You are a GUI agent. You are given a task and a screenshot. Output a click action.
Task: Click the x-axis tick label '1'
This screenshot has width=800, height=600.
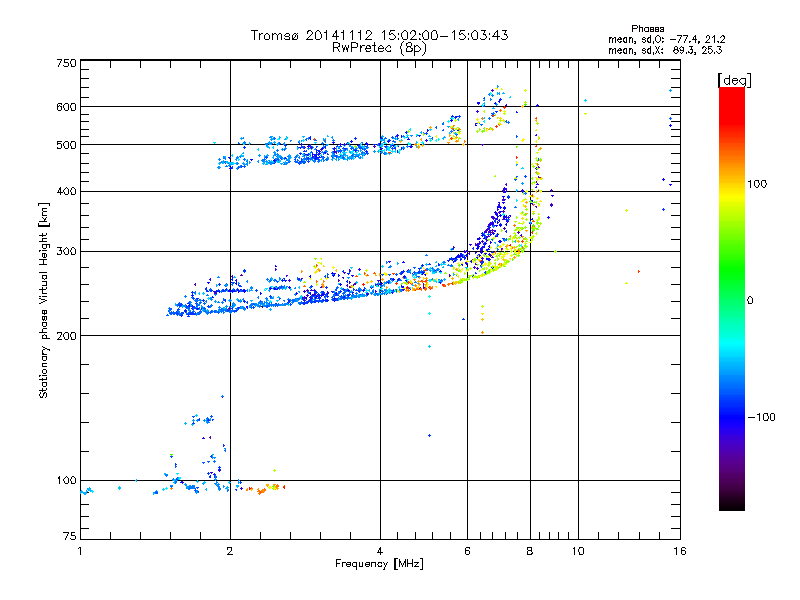[80, 551]
